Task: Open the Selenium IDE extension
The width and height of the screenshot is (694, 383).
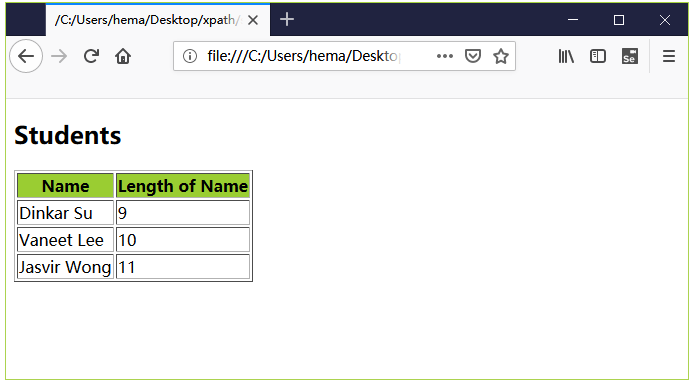Action: tap(629, 56)
